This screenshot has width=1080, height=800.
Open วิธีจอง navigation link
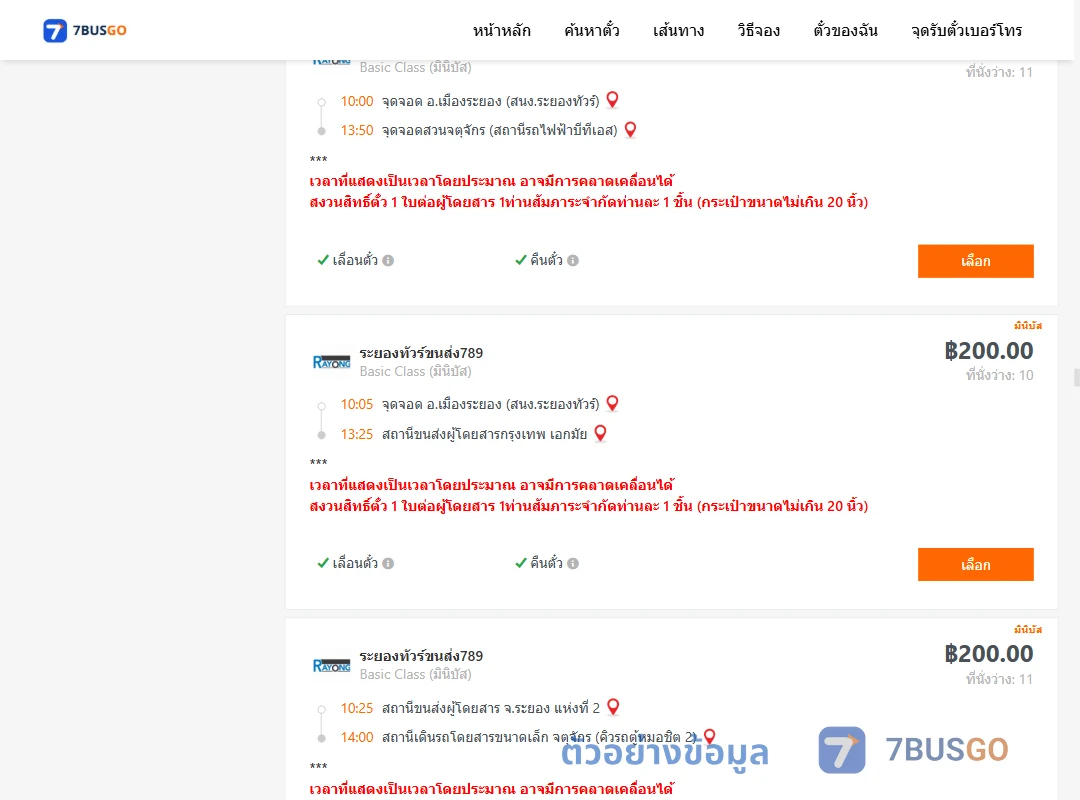(x=758, y=30)
